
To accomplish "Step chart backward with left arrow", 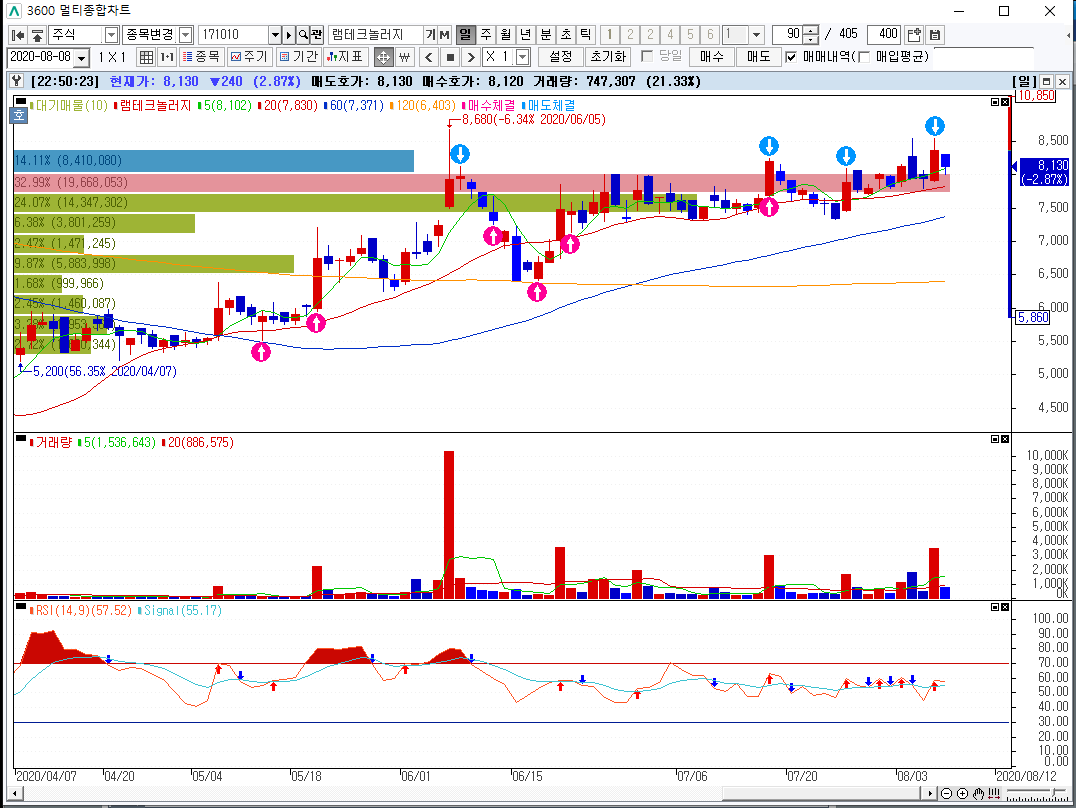I will 429,57.
